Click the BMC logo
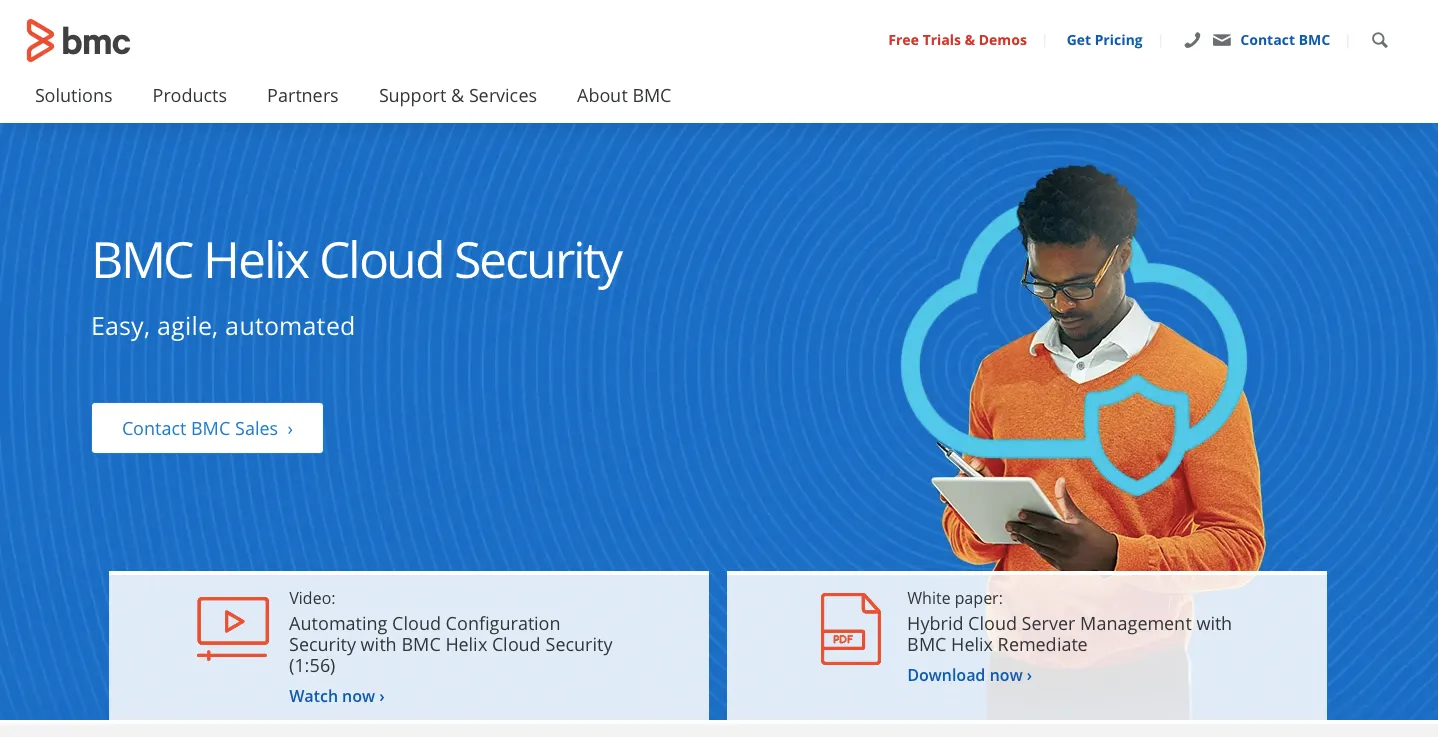 pos(78,40)
